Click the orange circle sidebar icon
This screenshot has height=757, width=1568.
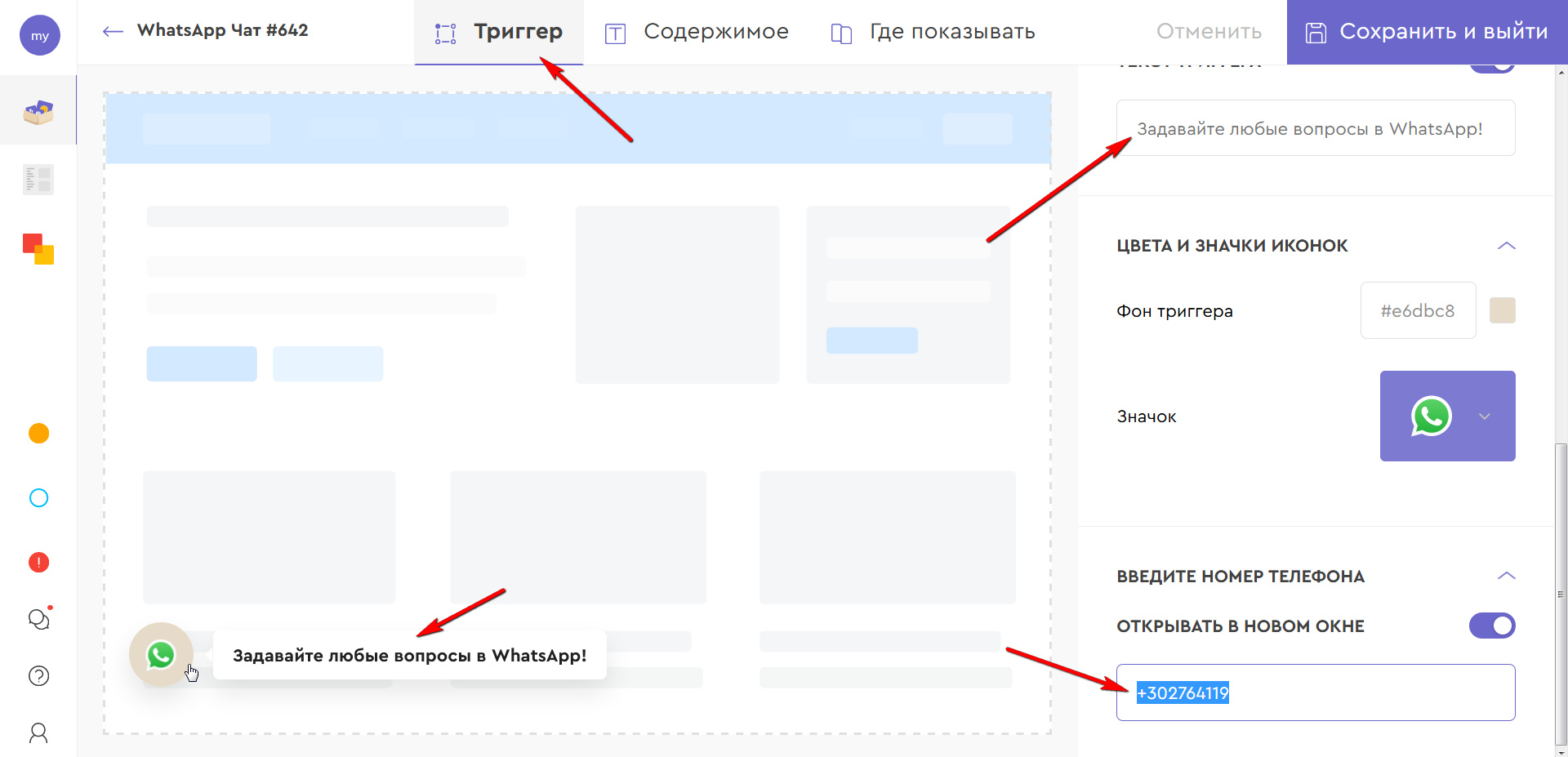38,433
